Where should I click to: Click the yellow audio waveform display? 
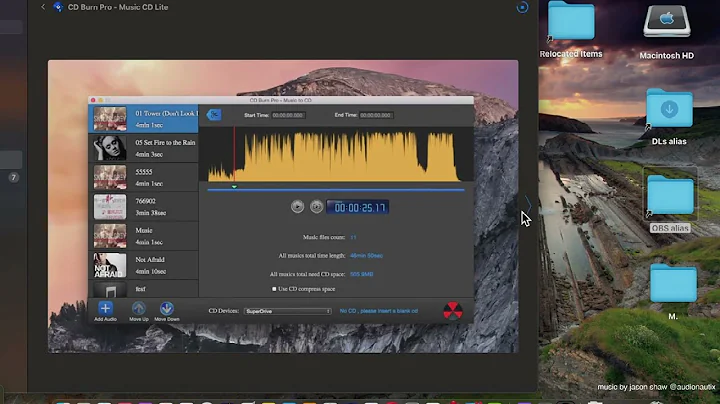334,155
